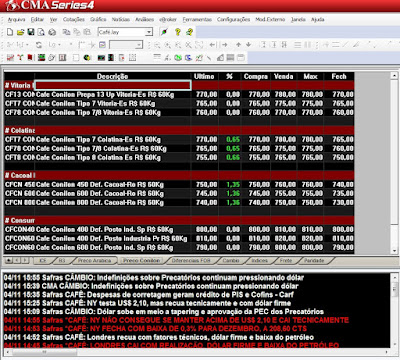The image size is (400, 360).
Task: Click the green globe icon in bottom toolbar
Action: pyautogui.click(x=178, y=58)
